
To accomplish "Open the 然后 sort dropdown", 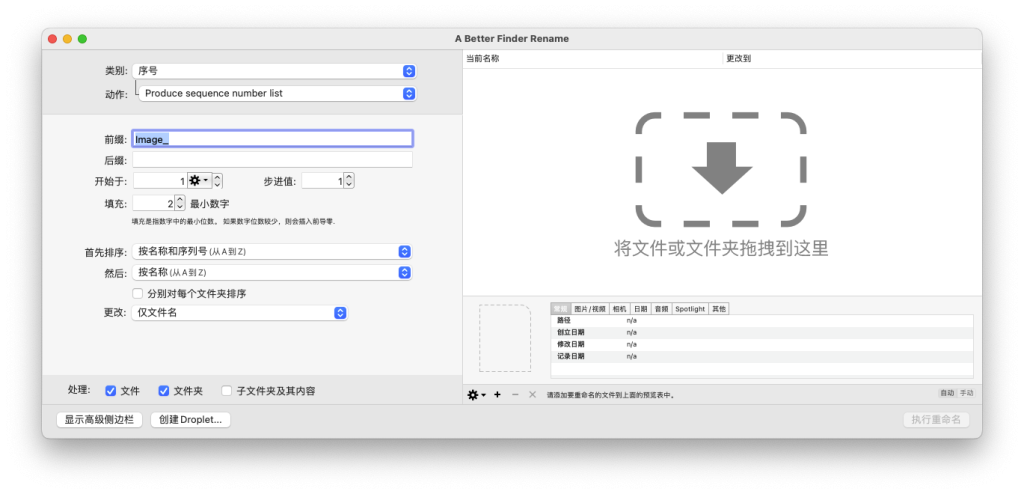I will (272, 272).
